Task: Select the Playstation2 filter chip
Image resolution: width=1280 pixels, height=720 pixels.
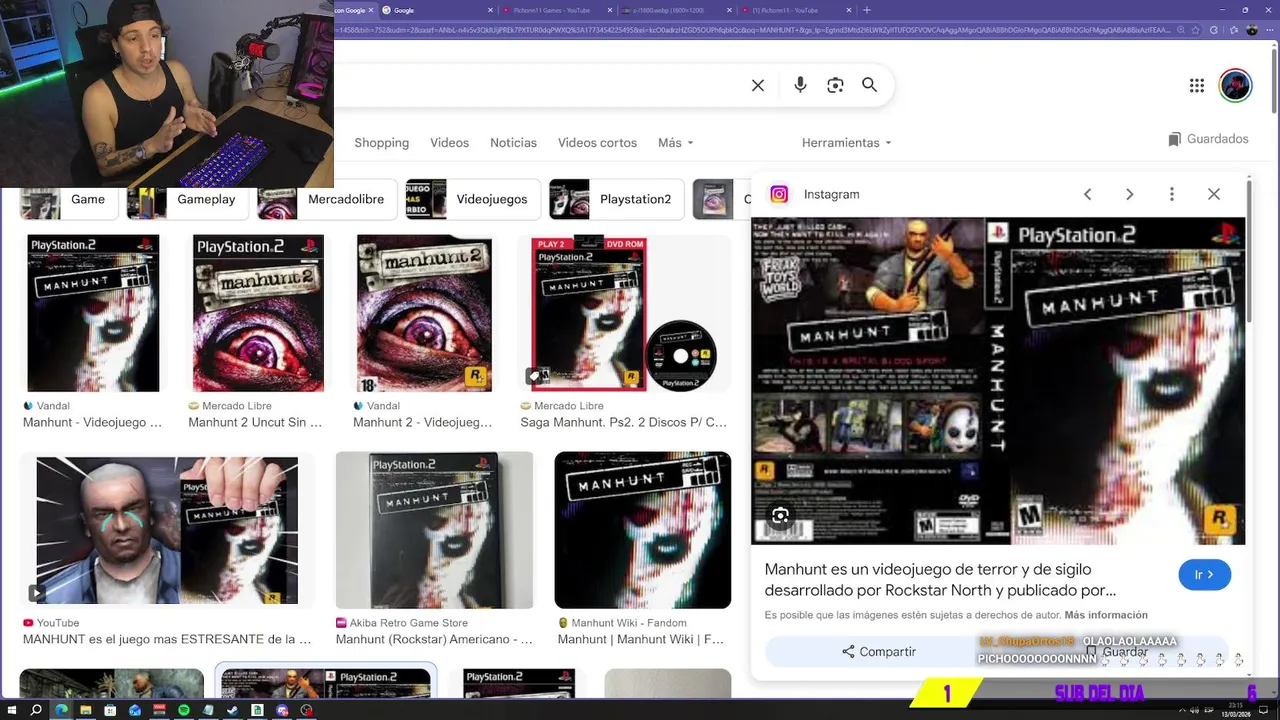Action: (616, 199)
